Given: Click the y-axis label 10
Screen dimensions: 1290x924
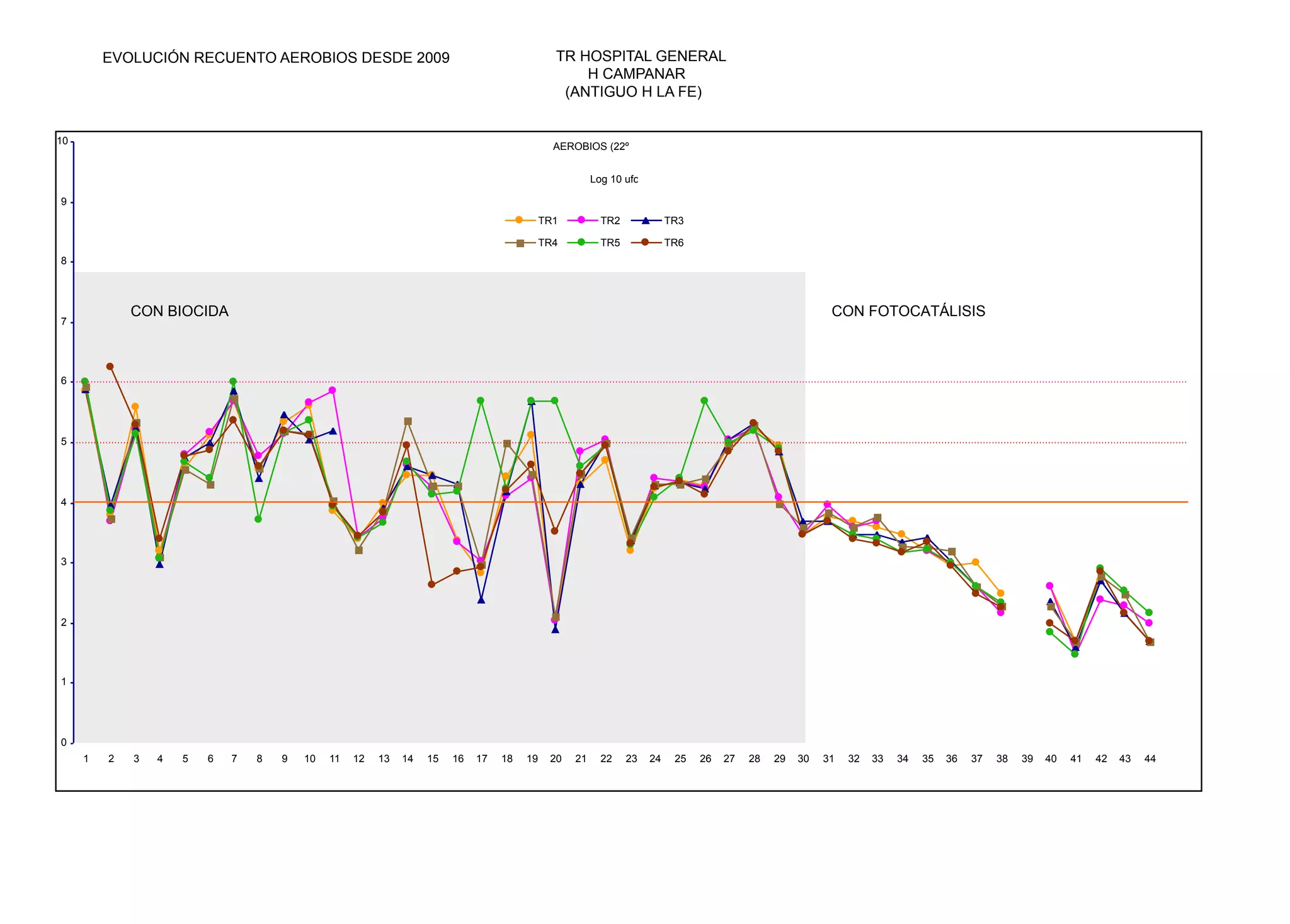Looking at the screenshot, I should click(62, 141).
